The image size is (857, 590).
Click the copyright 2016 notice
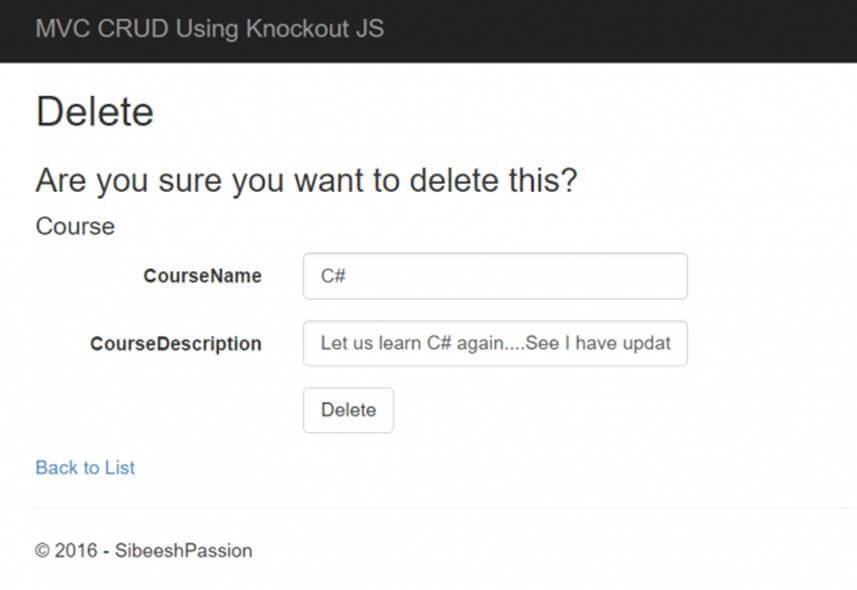(x=143, y=551)
